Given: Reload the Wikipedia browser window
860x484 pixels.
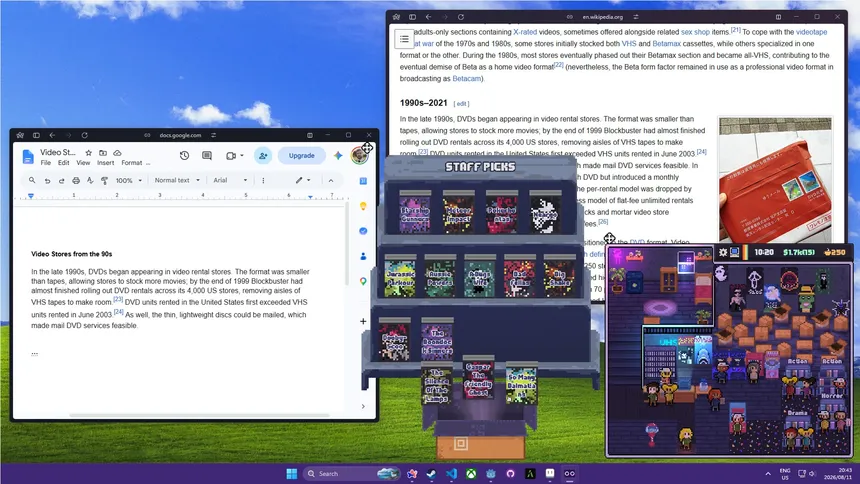Looking at the screenshot, I should tap(461, 17).
